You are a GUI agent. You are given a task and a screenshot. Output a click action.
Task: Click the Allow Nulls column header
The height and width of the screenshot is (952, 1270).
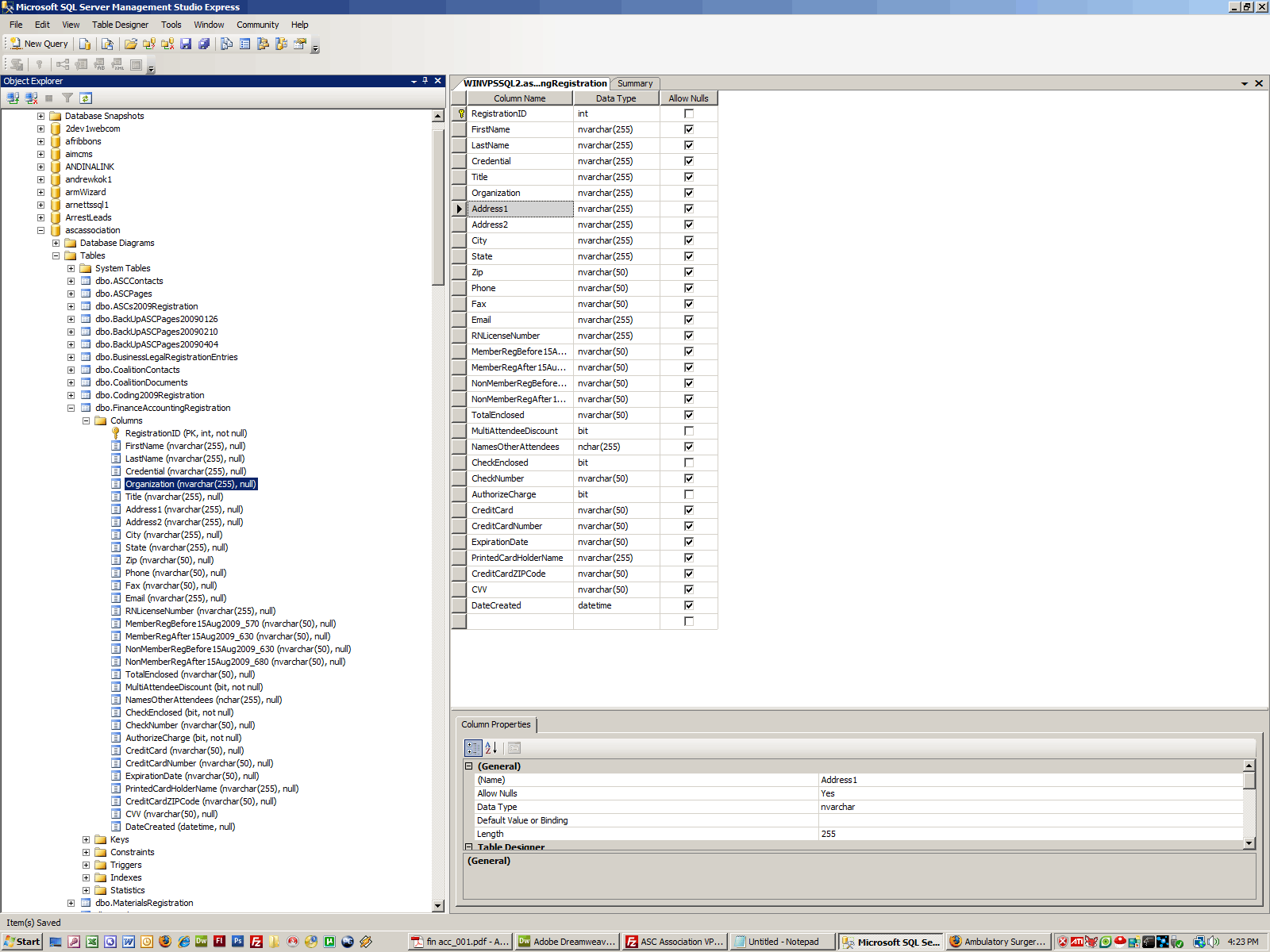click(689, 98)
